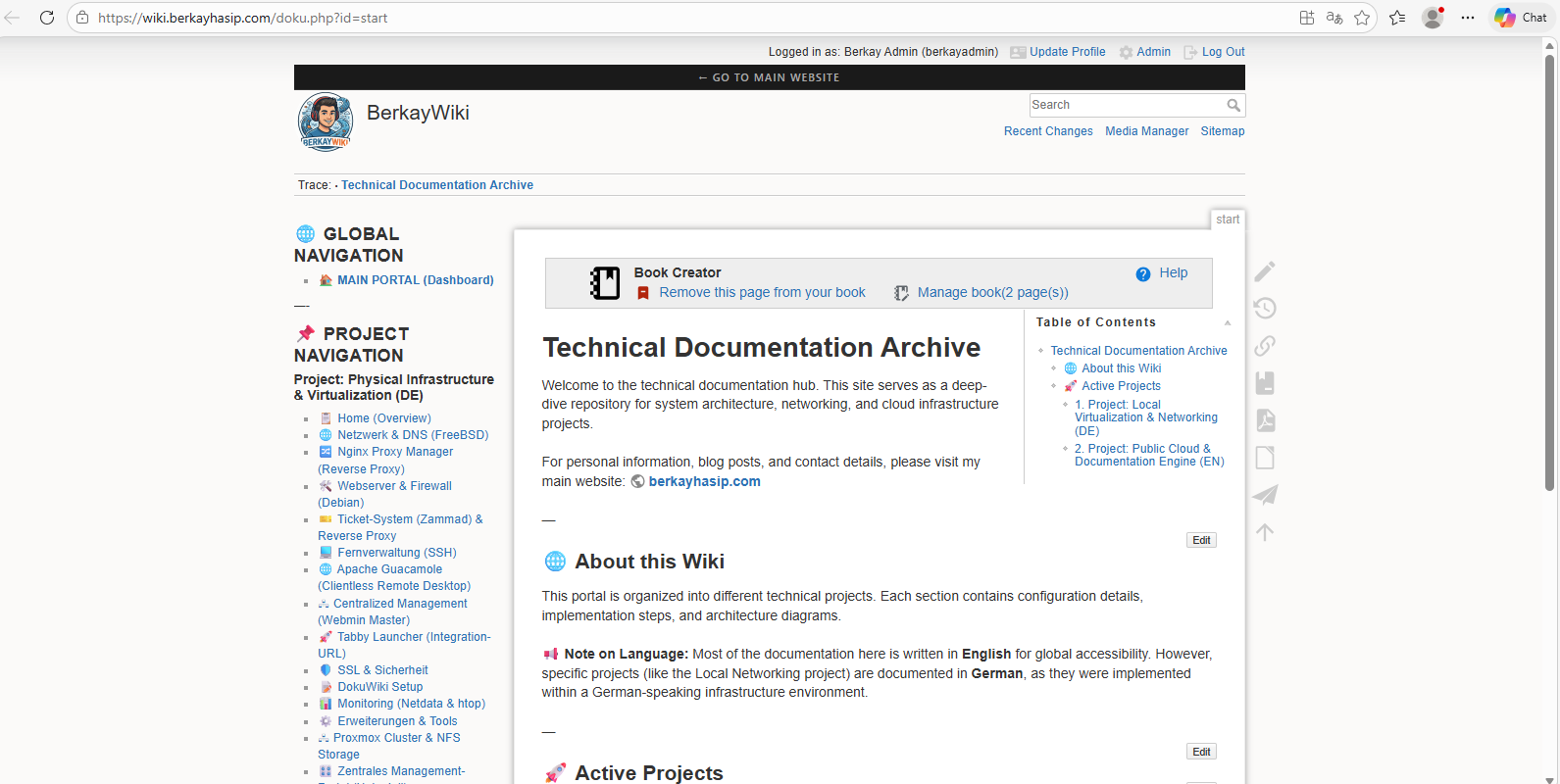Viewport: 1560px width, 784px height.
Task: Click the Log Out link
Action: coord(1223,52)
